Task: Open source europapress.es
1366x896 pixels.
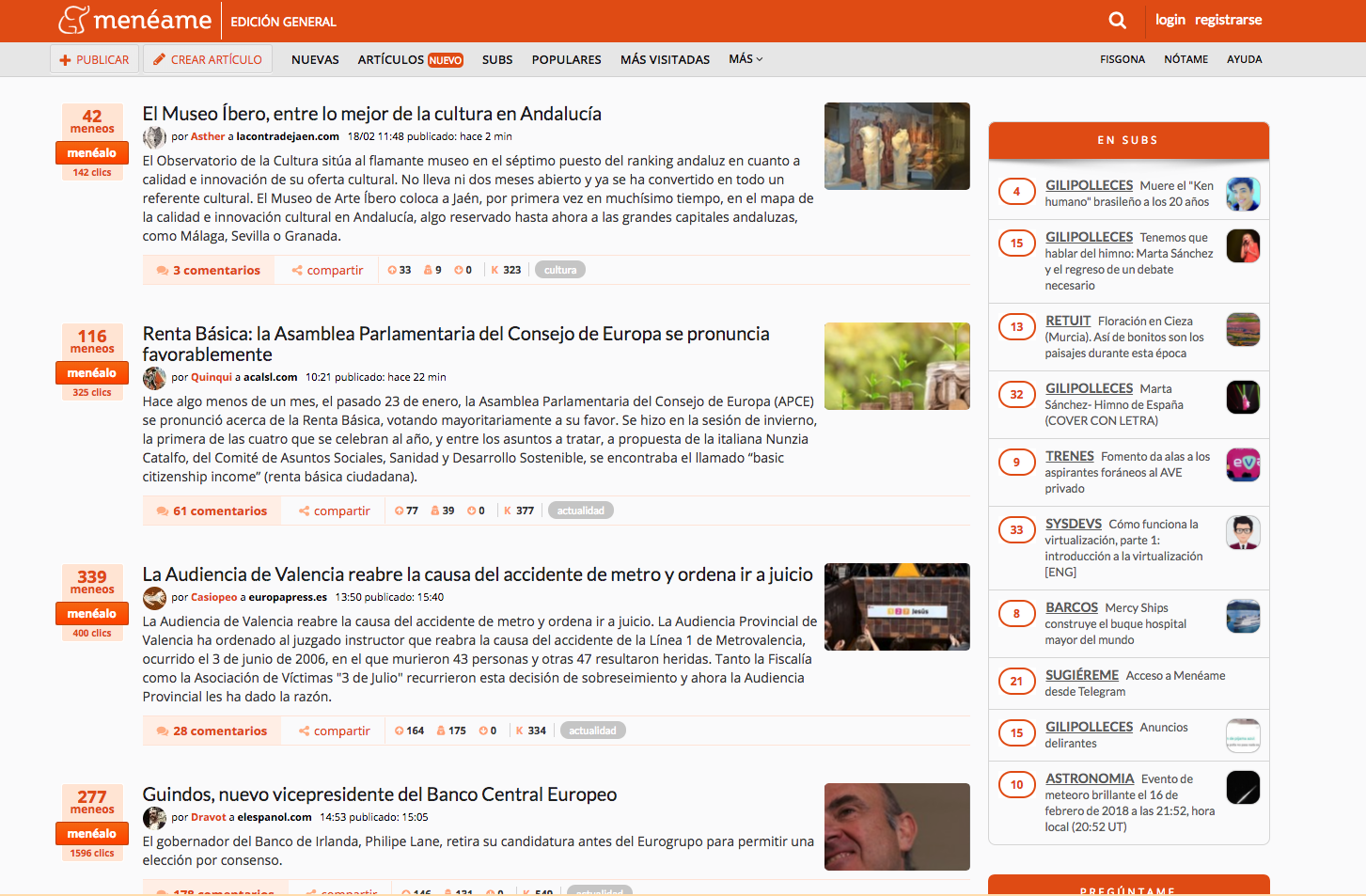Action: click(x=288, y=597)
